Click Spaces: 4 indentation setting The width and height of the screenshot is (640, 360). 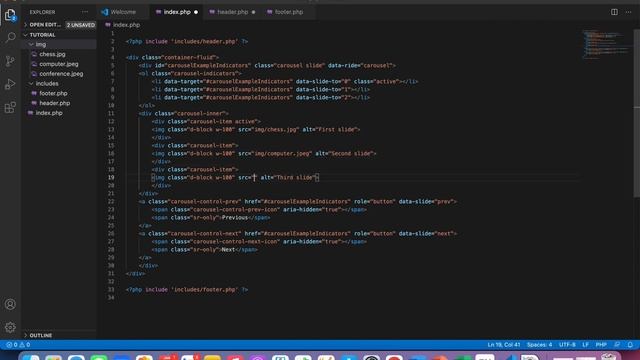[x=539, y=345]
